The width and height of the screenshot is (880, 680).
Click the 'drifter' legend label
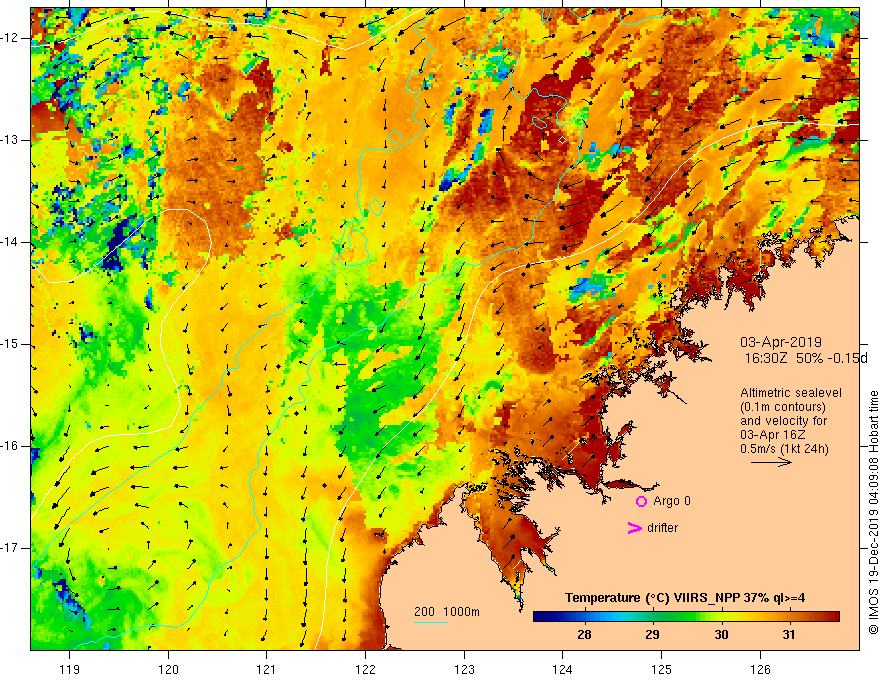click(x=662, y=528)
